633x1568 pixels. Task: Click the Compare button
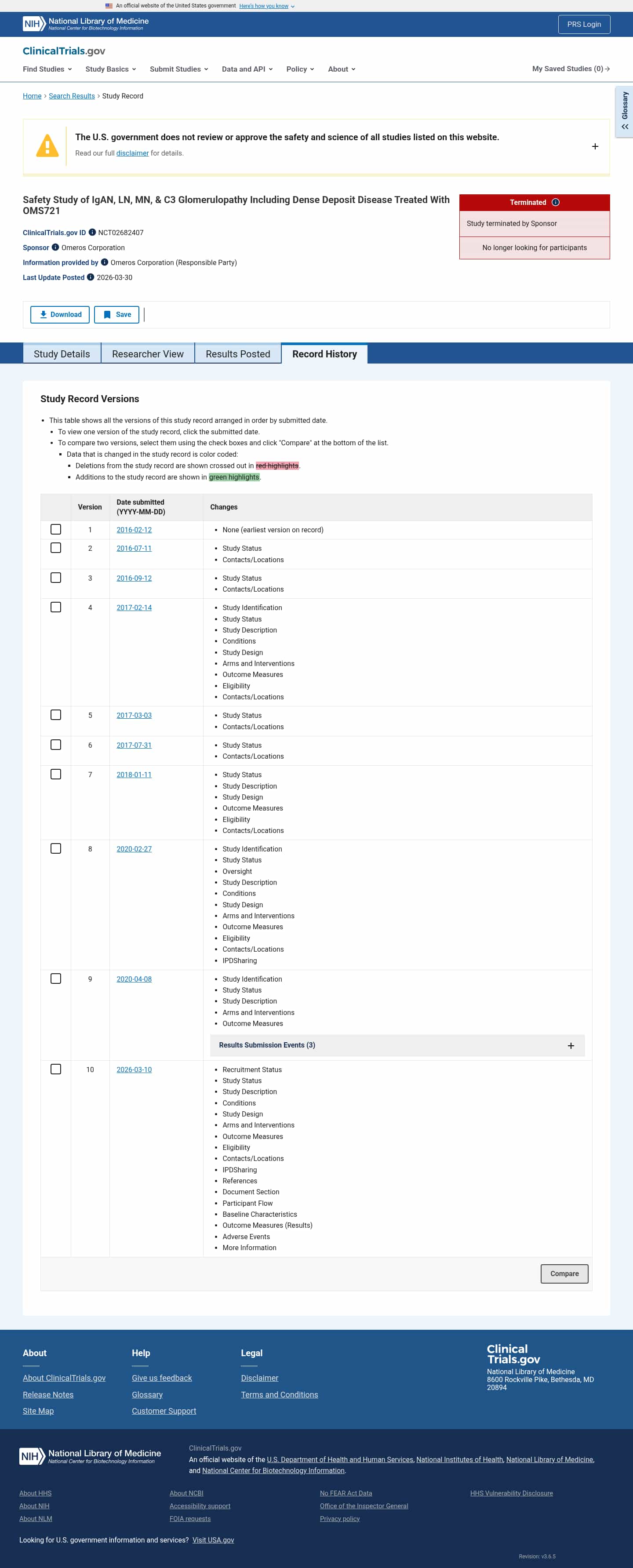(x=564, y=1273)
